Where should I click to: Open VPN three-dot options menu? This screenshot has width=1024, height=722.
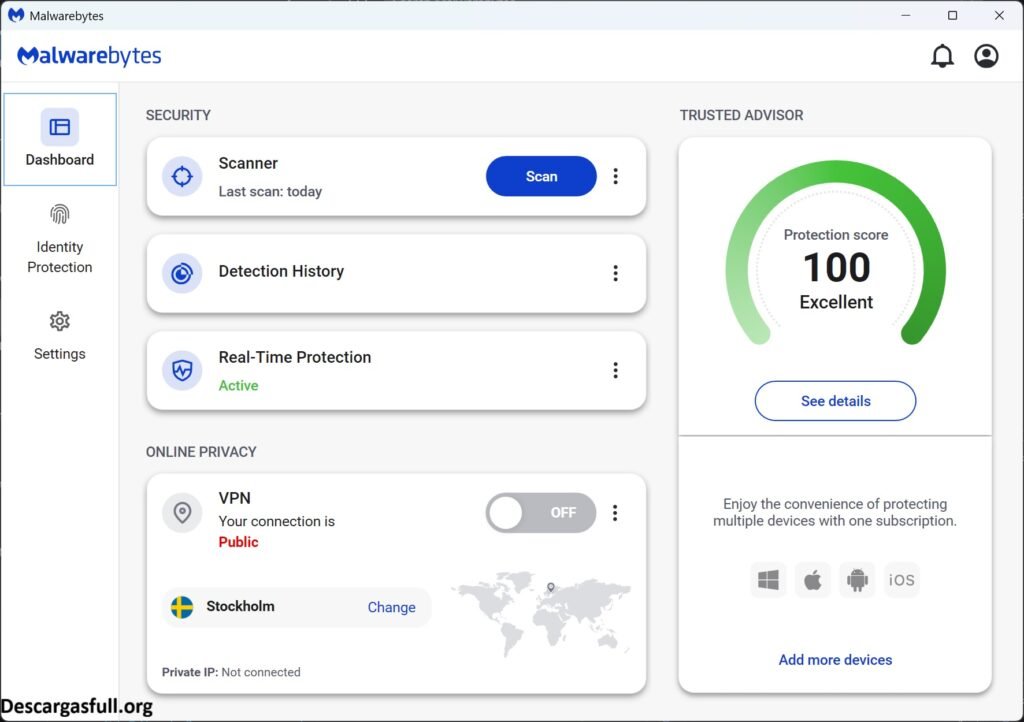tap(615, 513)
